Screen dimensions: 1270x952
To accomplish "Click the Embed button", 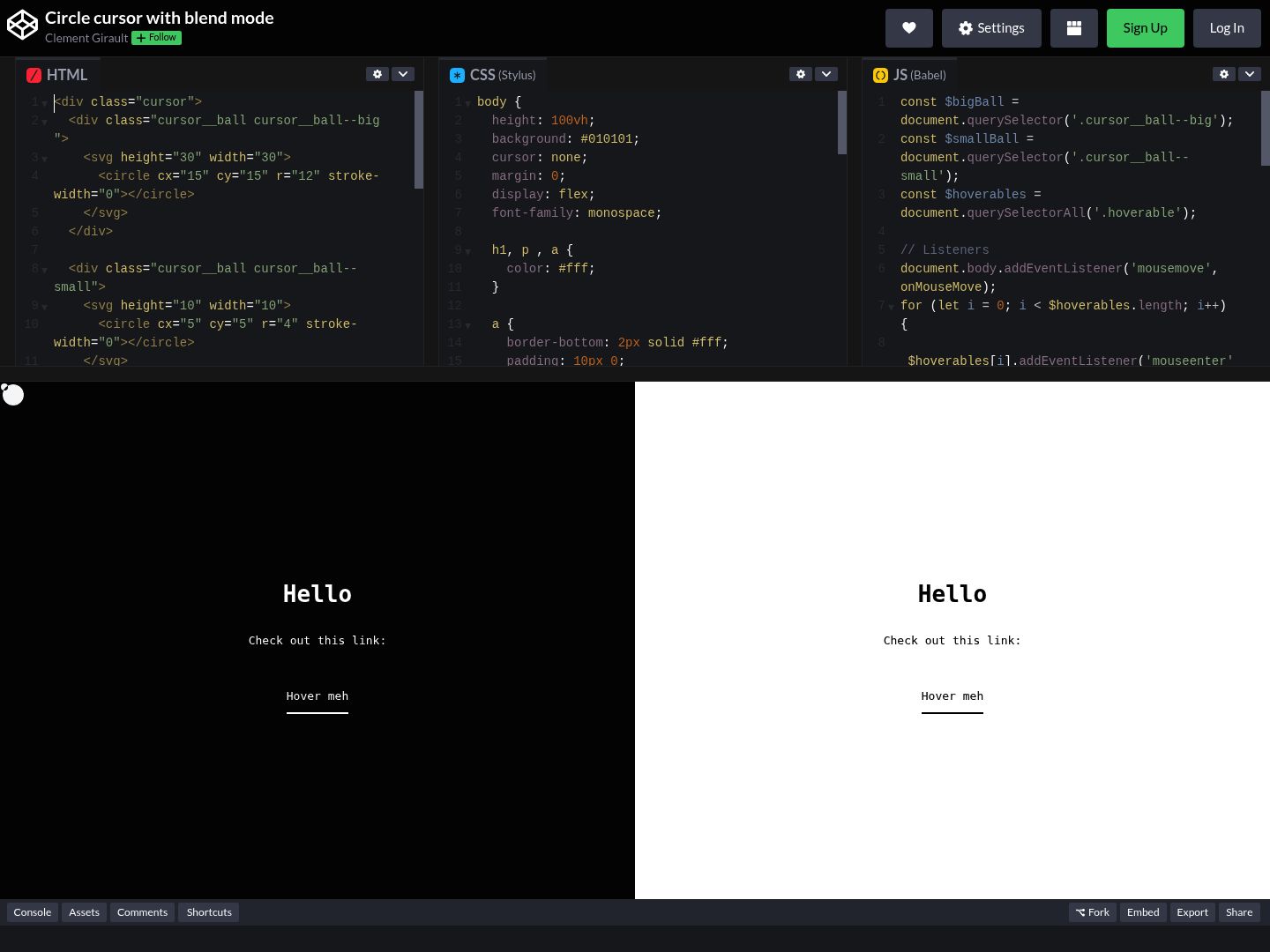I will tap(1143, 912).
